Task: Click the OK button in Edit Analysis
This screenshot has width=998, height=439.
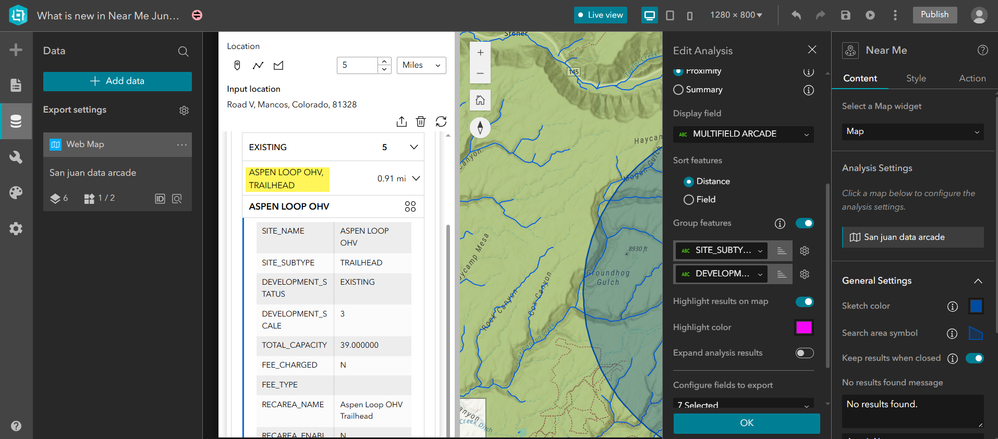Action: coord(747,423)
